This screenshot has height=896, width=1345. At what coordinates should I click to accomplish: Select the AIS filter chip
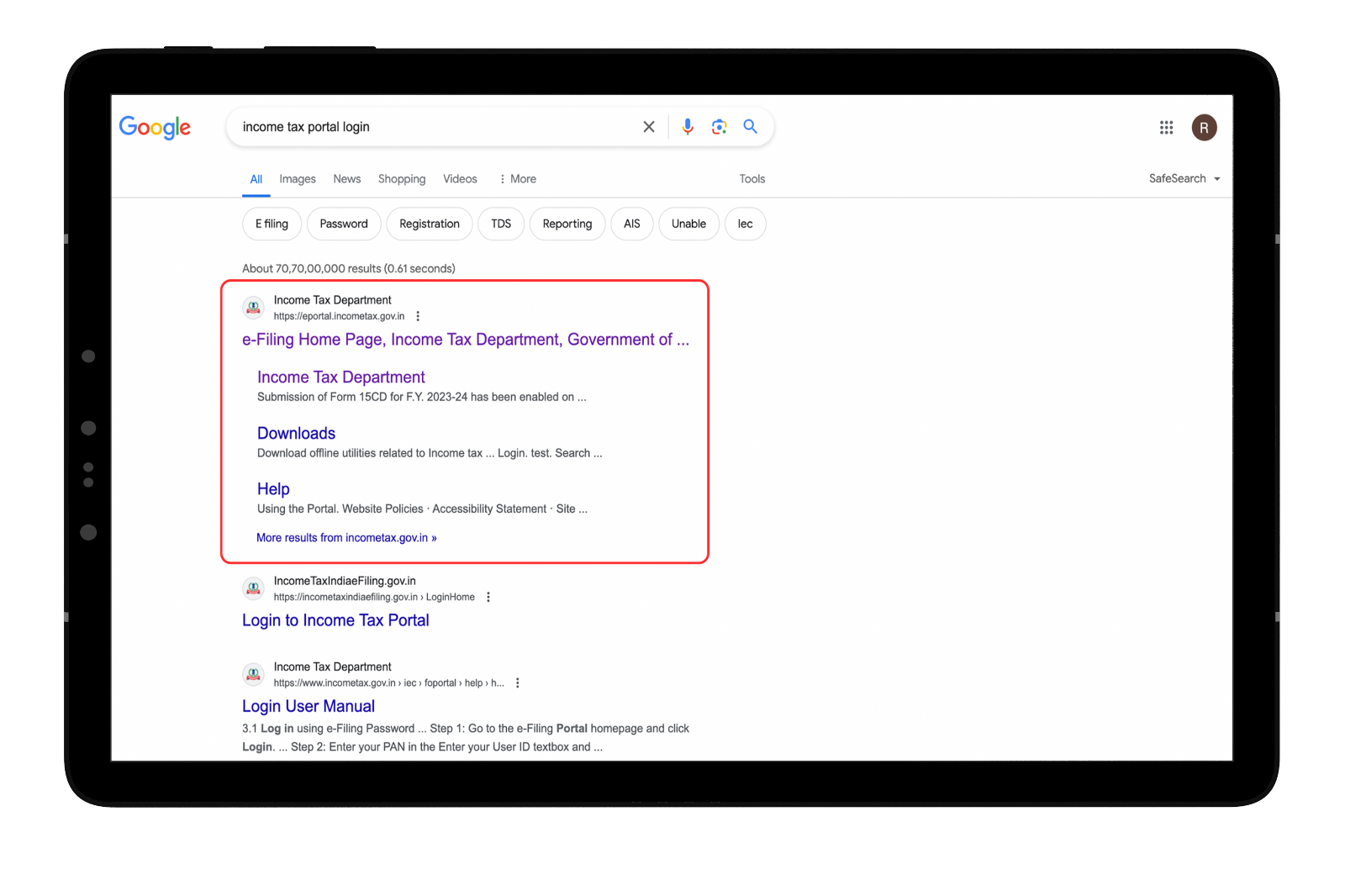(x=632, y=224)
